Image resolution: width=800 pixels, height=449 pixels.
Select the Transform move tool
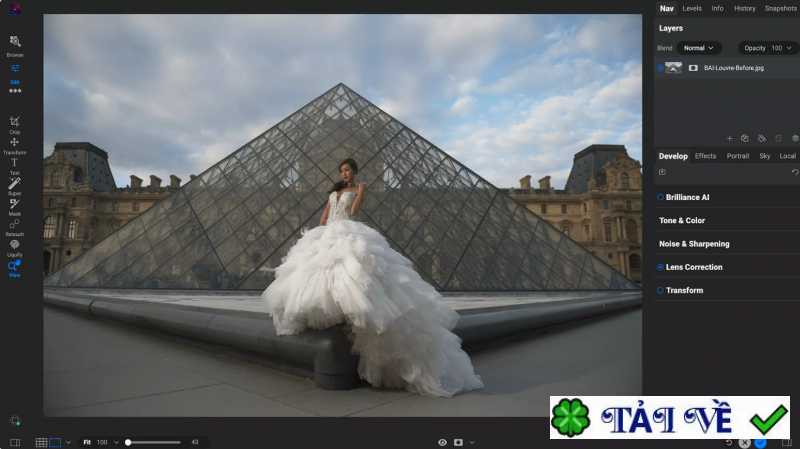pos(14,145)
